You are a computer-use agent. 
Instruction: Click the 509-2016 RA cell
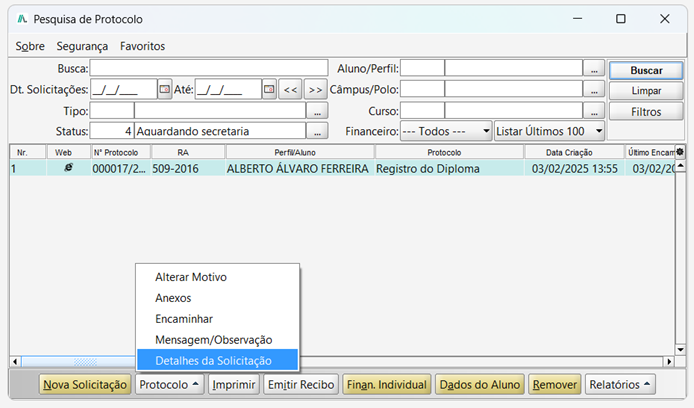[188, 169]
